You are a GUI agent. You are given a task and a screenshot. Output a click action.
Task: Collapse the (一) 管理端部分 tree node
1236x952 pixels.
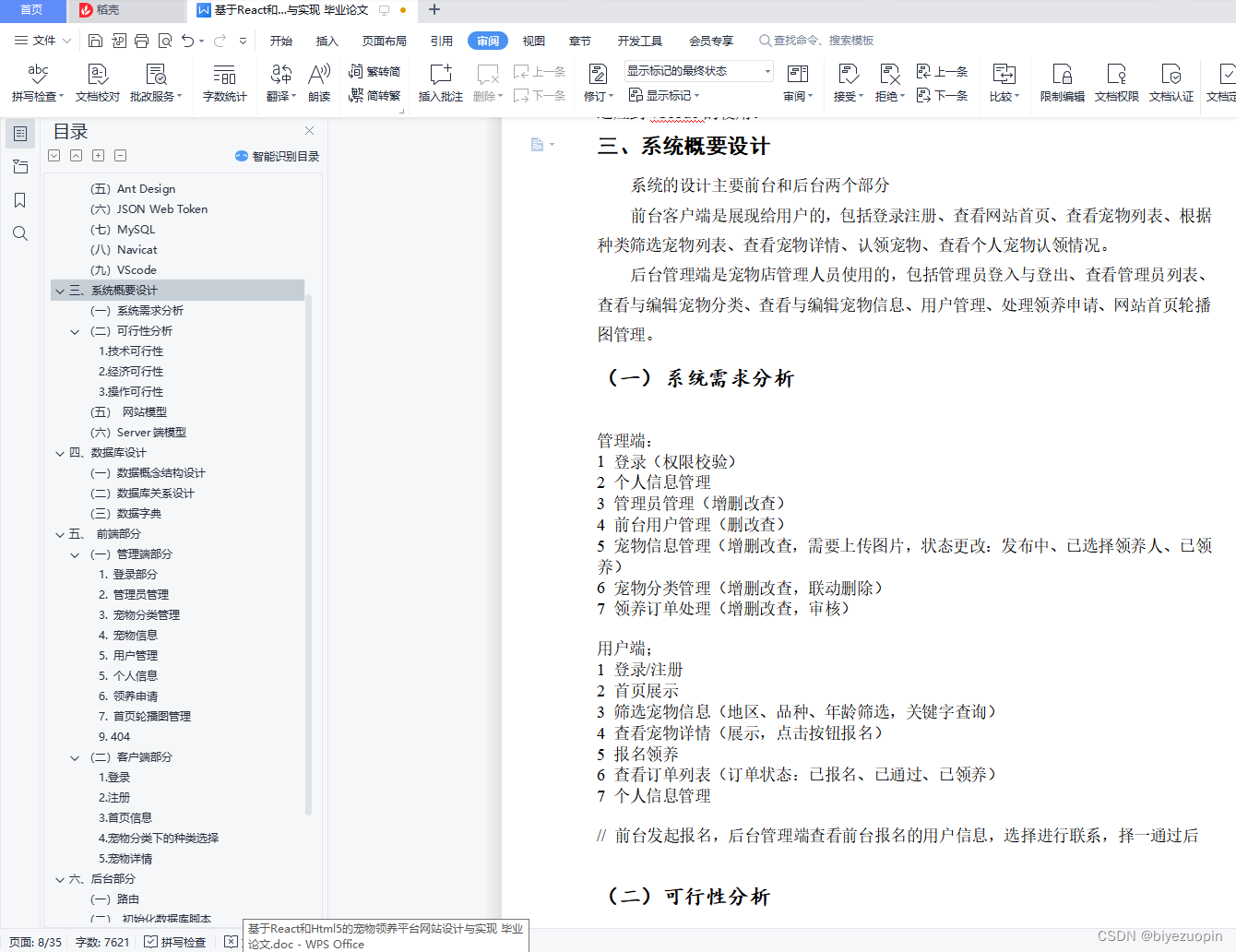coord(76,554)
